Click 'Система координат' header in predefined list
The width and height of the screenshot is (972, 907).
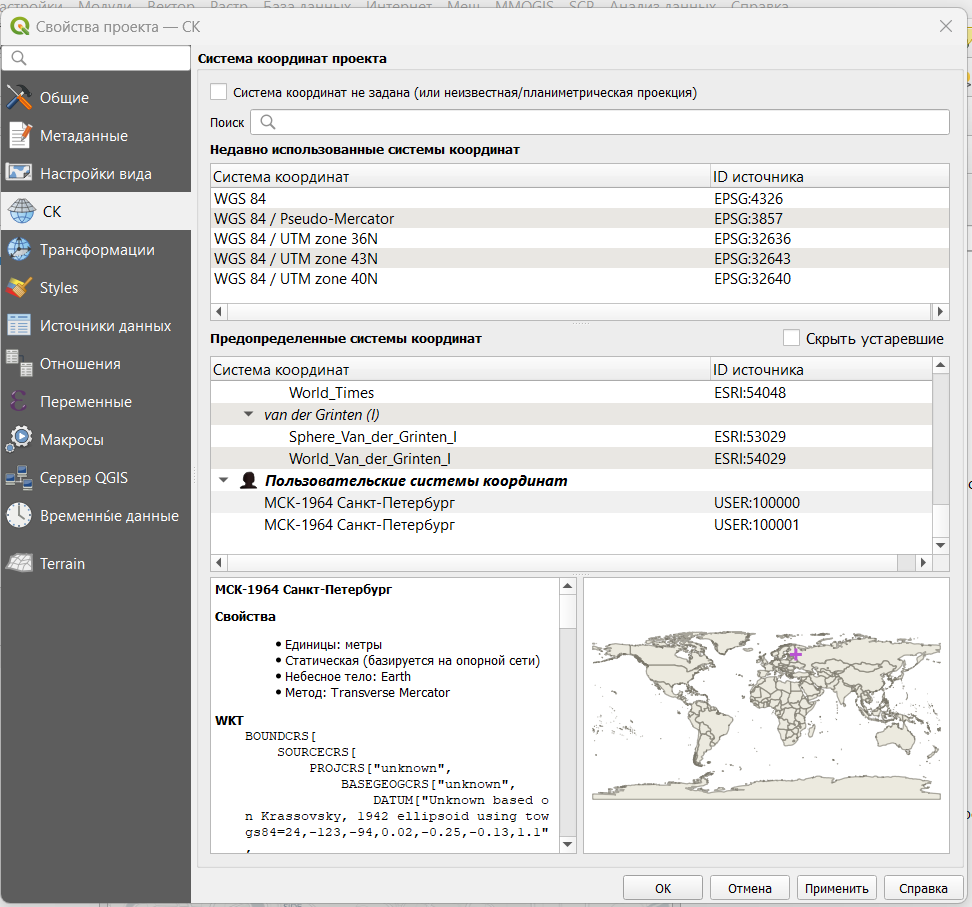click(461, 369)
